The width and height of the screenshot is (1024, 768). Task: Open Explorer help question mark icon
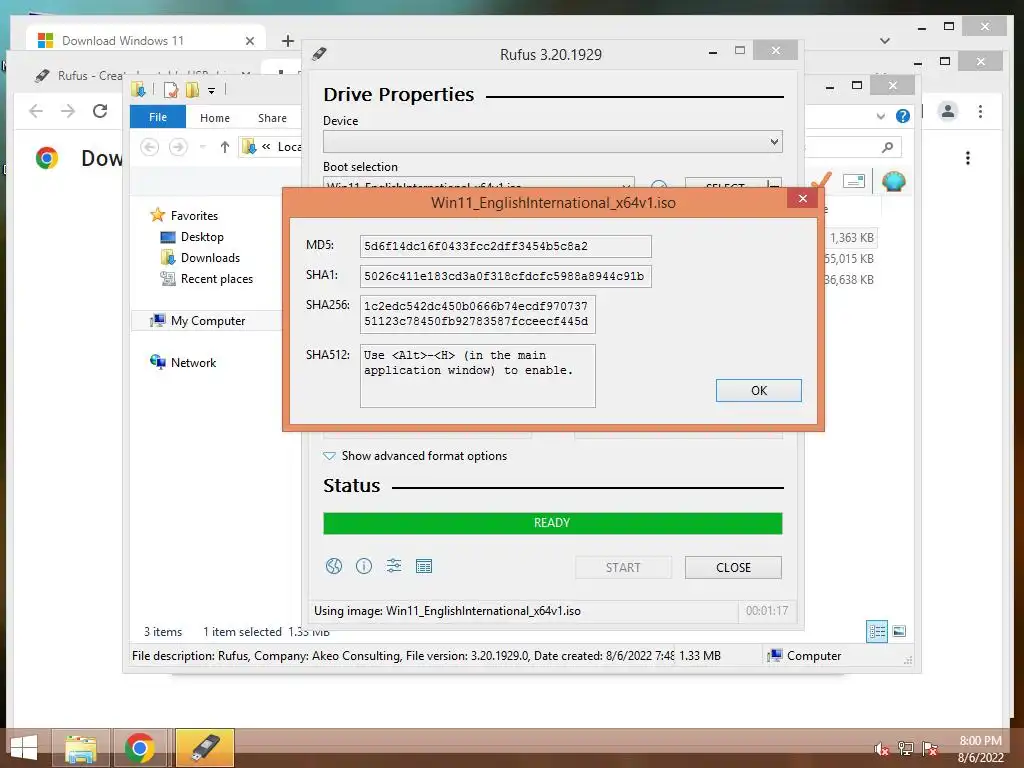903,116
